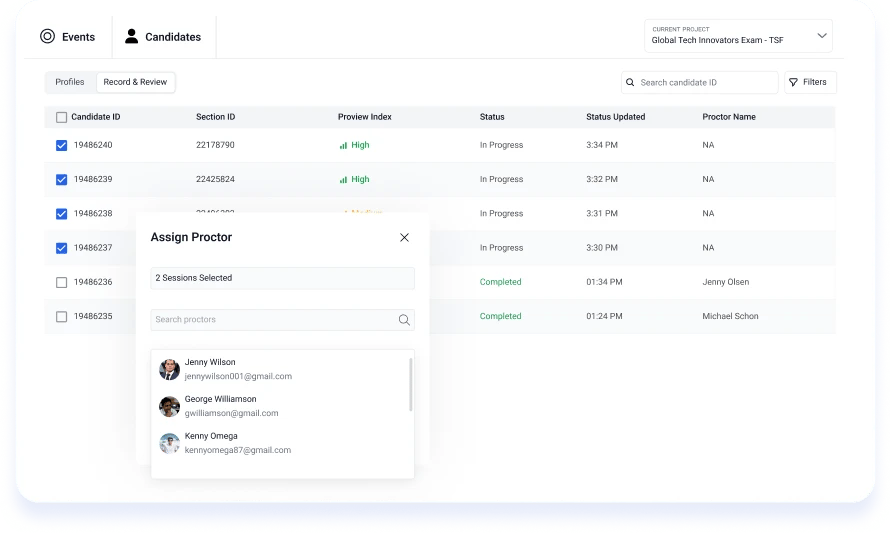890x533 pixels.
Task: Click proctor name Jenny Olsen
Action: 725,282
